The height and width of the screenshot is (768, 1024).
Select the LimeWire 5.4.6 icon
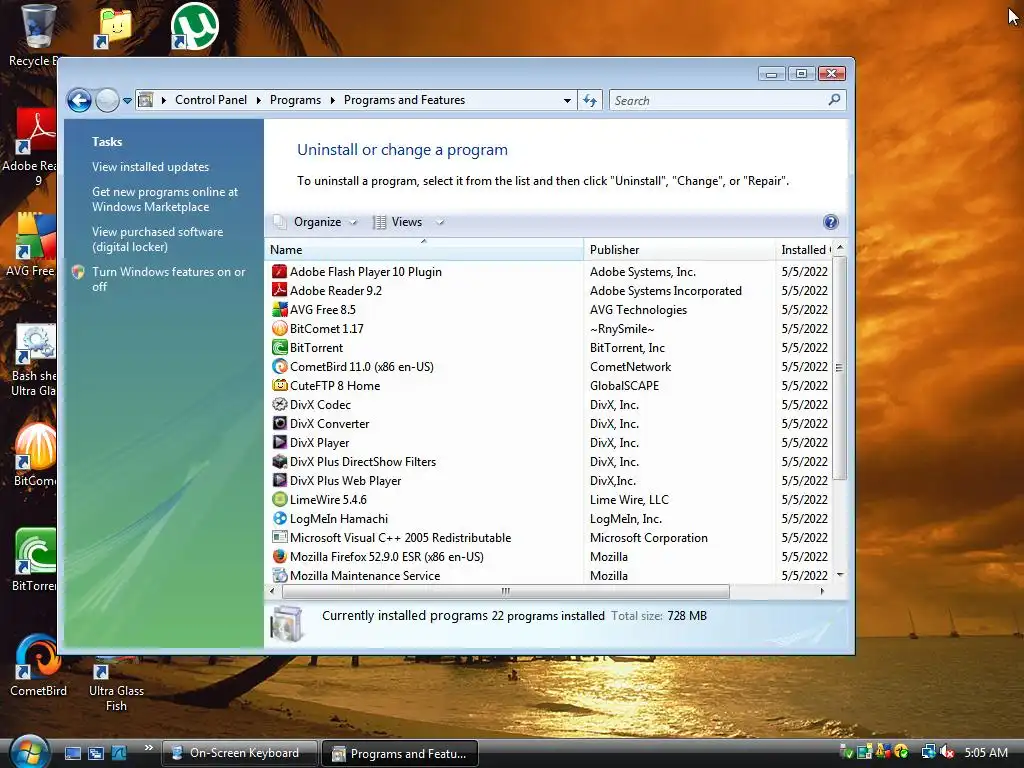pos(280,500)
